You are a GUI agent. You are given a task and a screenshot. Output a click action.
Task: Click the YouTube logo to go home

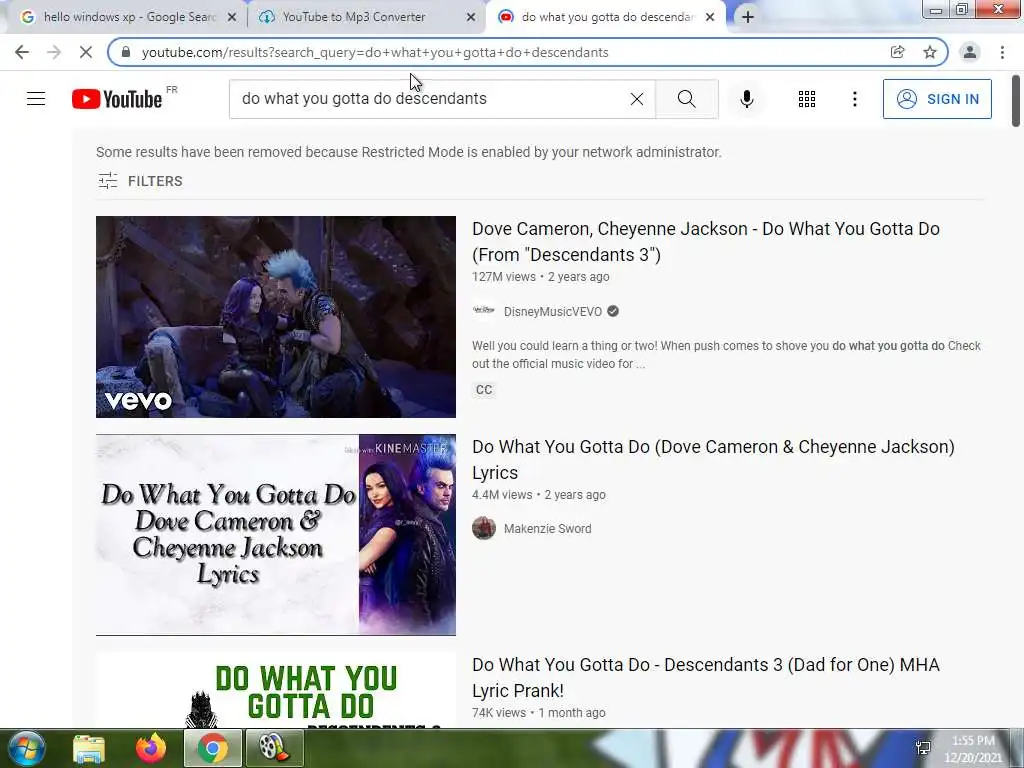point(117,99)
